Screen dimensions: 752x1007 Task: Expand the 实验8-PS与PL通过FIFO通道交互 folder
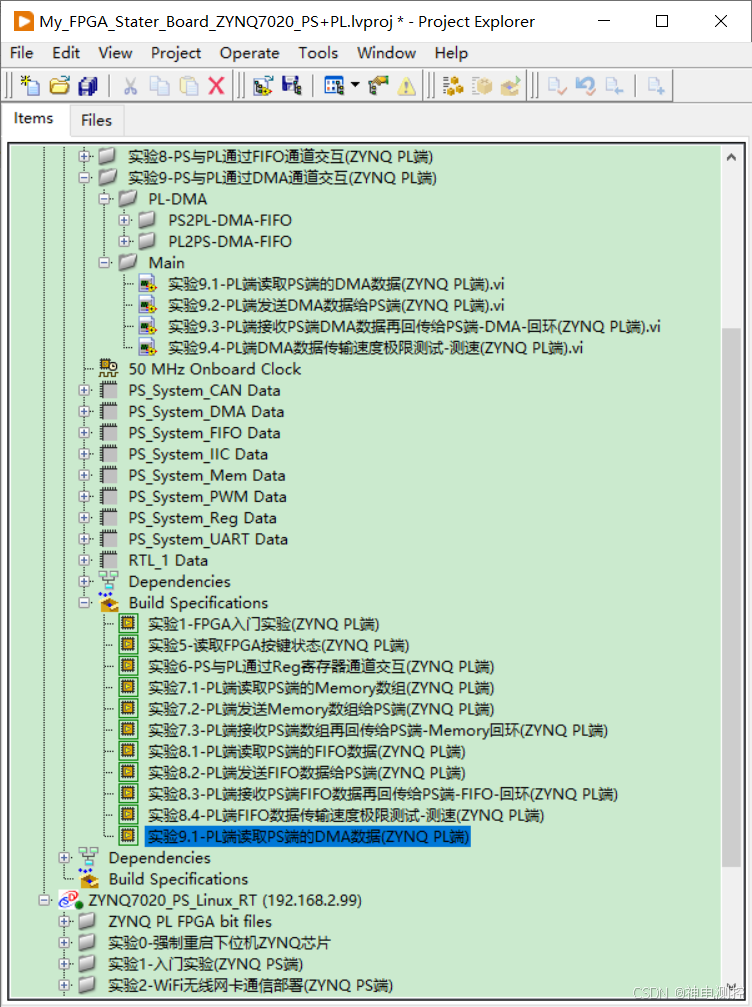(84, 156)
